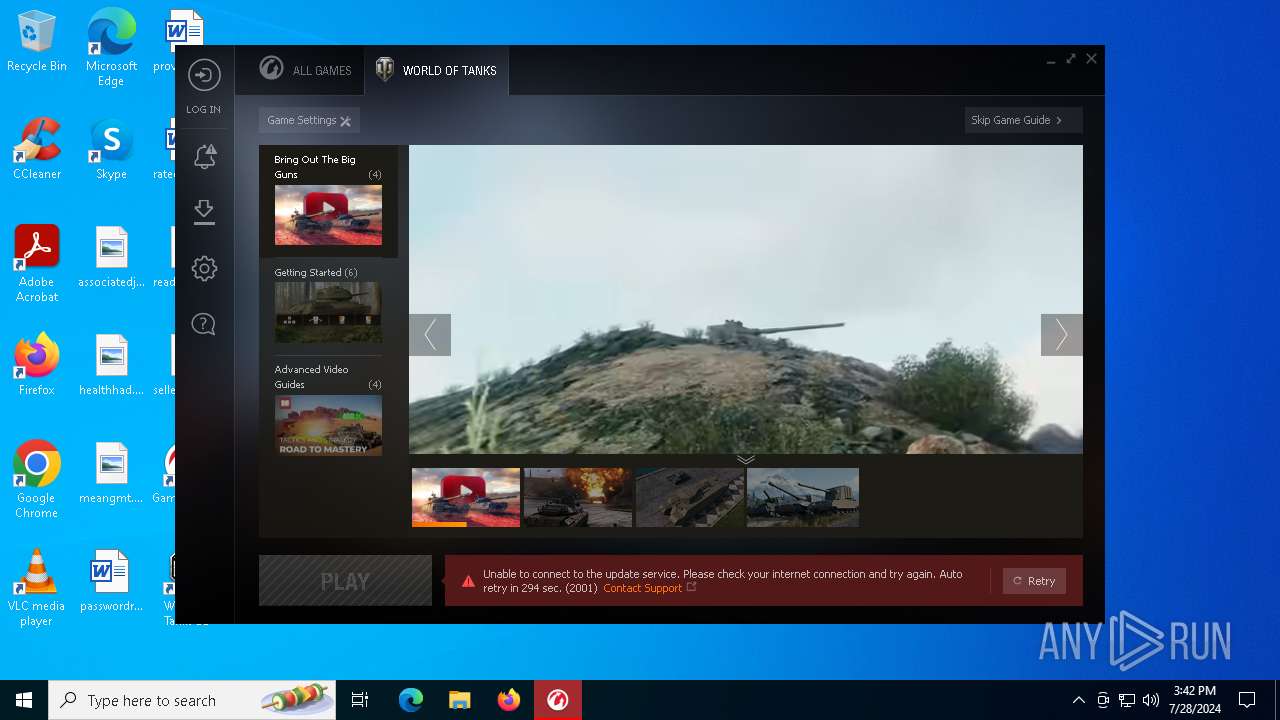Screen dimensions: 1280x720
Task: Open the Contact Support link
Action: pyautogui.click(x=643, y=588)
